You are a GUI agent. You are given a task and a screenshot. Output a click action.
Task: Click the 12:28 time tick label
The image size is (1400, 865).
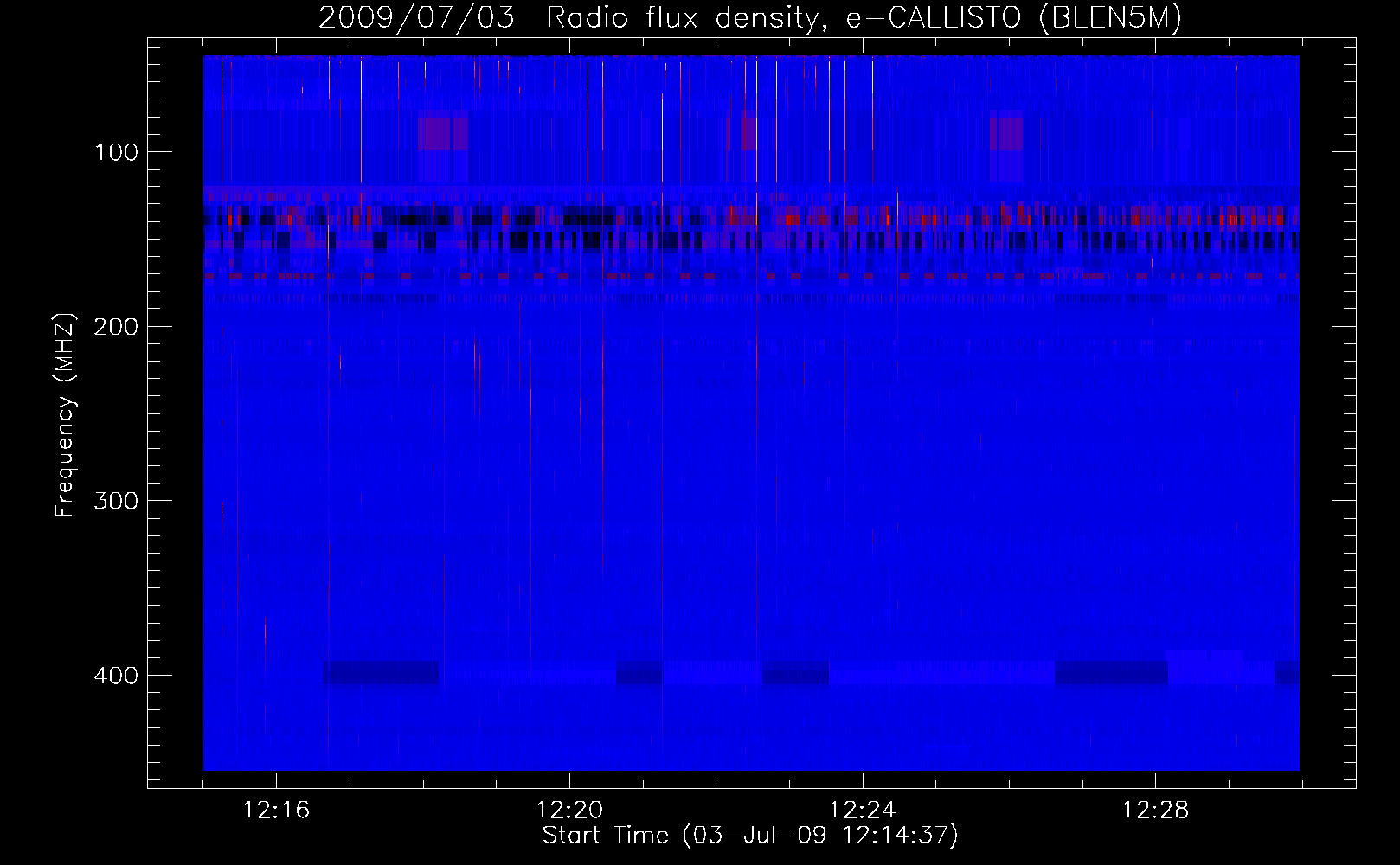pyautogui.click(x=1156, y=811)
